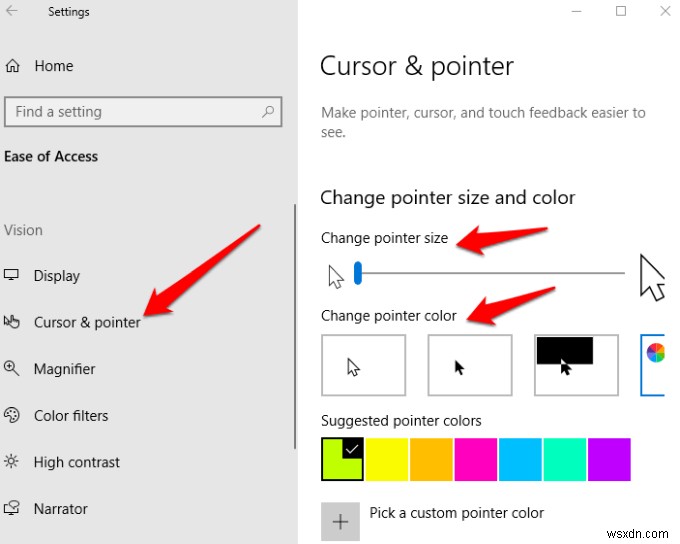680x544 pixels.
Task: Open the Display settings
Action: click(57, 276)
